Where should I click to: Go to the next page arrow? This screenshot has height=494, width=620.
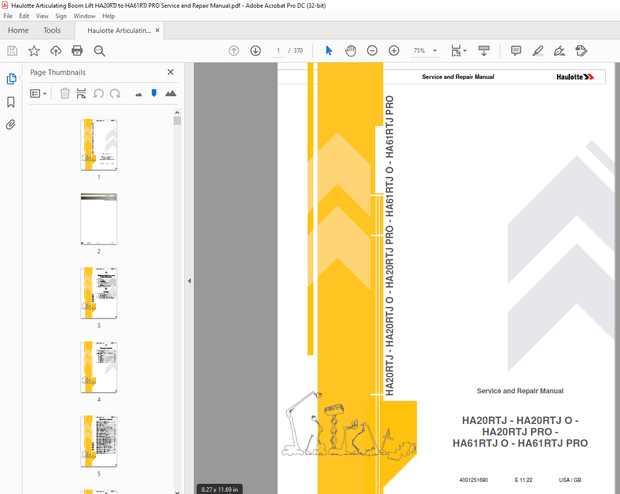tap(255, 50)
